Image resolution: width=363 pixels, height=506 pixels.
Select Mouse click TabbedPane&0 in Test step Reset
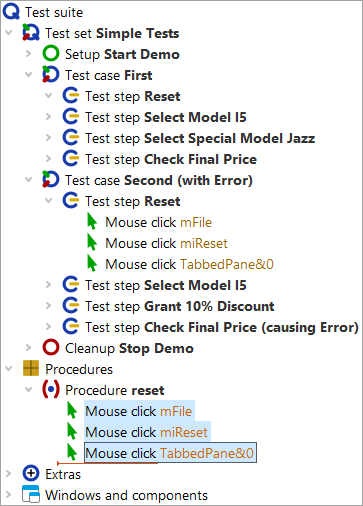pos(189,264)
